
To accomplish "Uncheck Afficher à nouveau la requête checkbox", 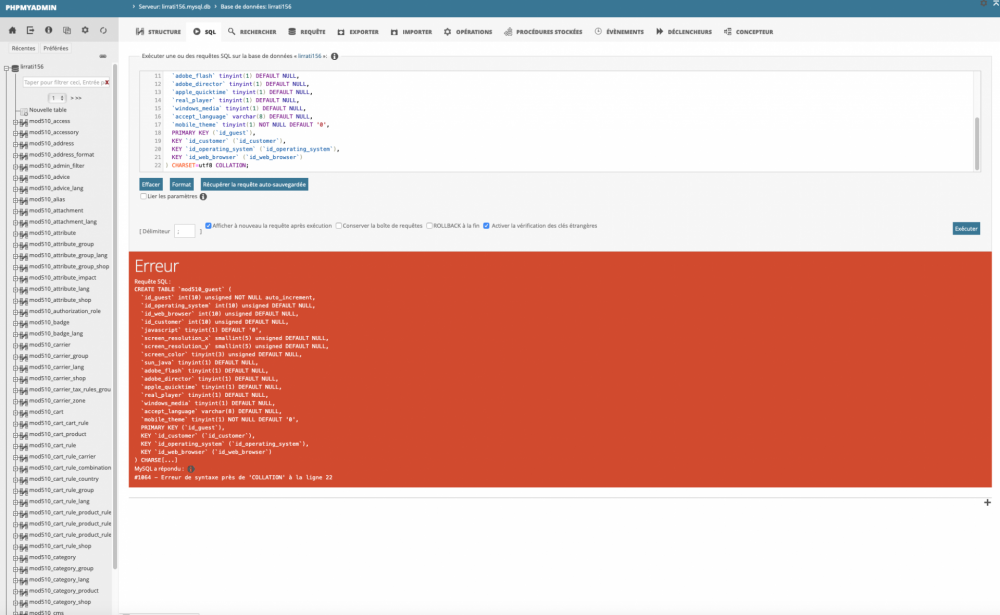I will (x=209, y=226).
